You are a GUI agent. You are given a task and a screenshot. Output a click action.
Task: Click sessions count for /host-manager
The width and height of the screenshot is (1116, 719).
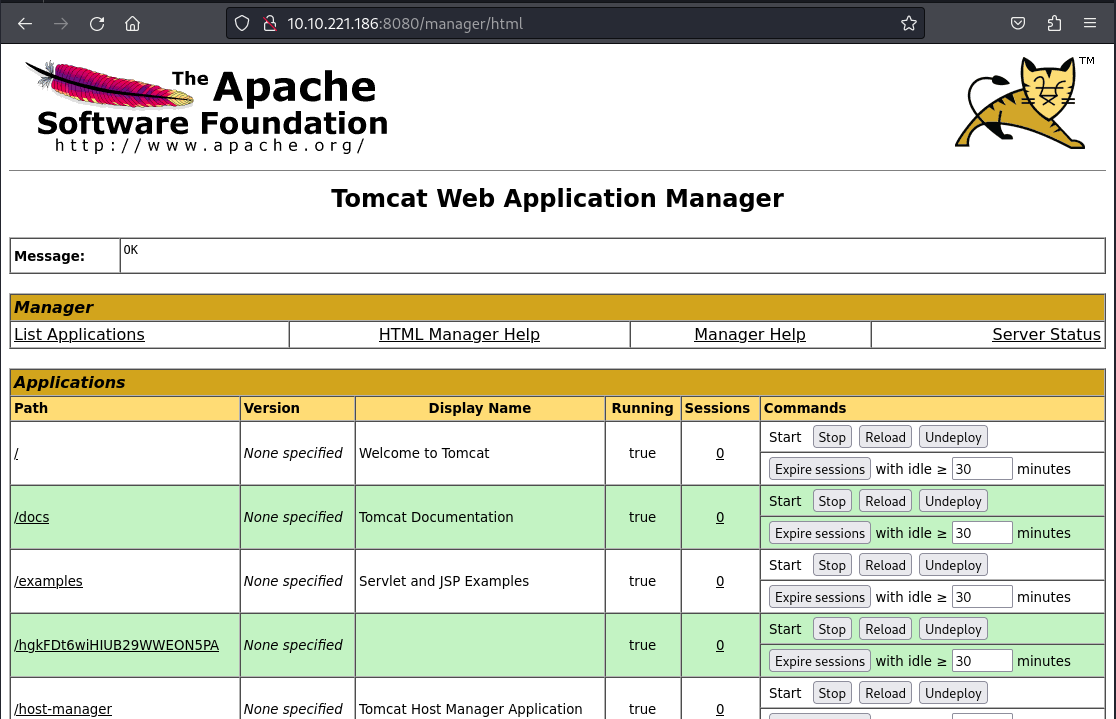[x=720, y=709]
